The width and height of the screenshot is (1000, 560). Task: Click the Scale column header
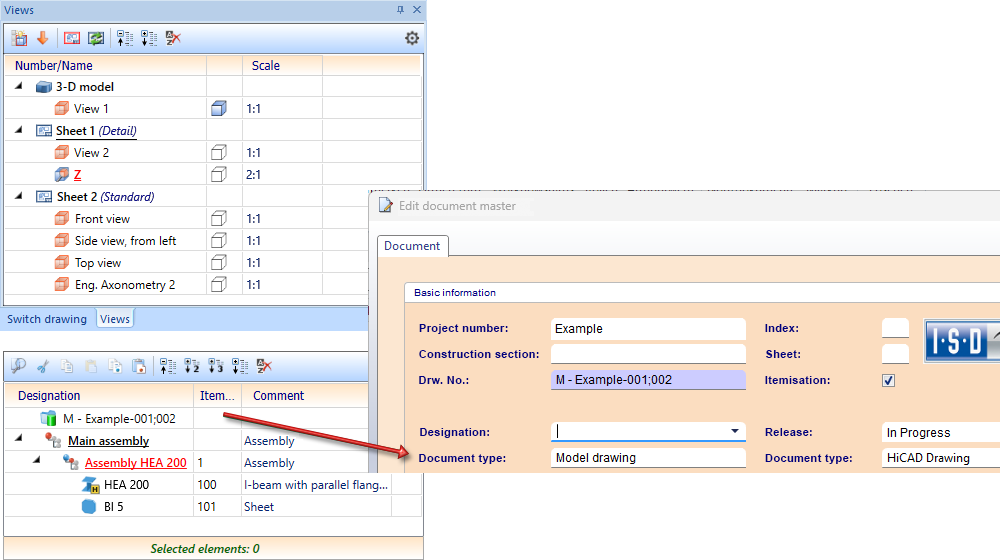click(x=283, y=66)
